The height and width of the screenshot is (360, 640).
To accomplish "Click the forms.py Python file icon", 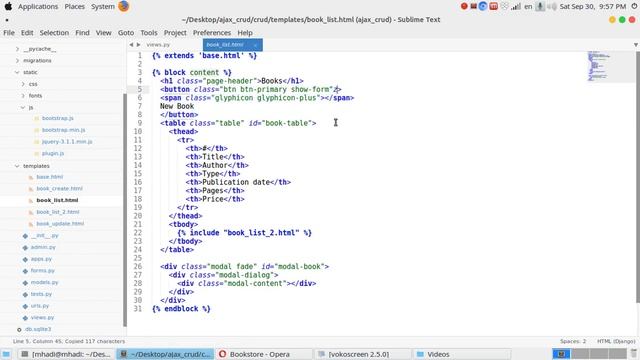I will (x=25, y=271).
